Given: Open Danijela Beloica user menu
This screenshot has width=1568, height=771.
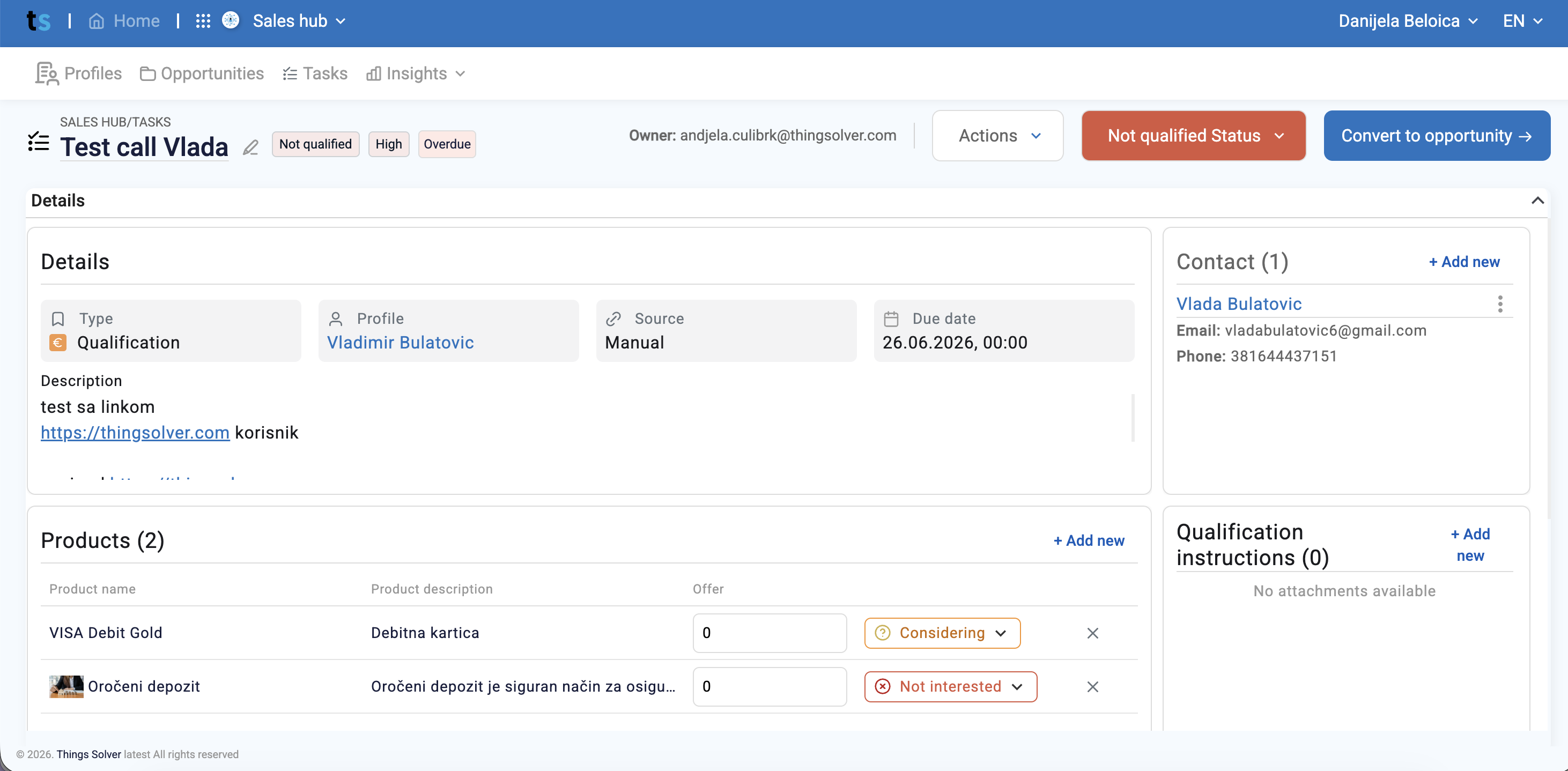Looking at the screenshot, I should point(1408,21).
